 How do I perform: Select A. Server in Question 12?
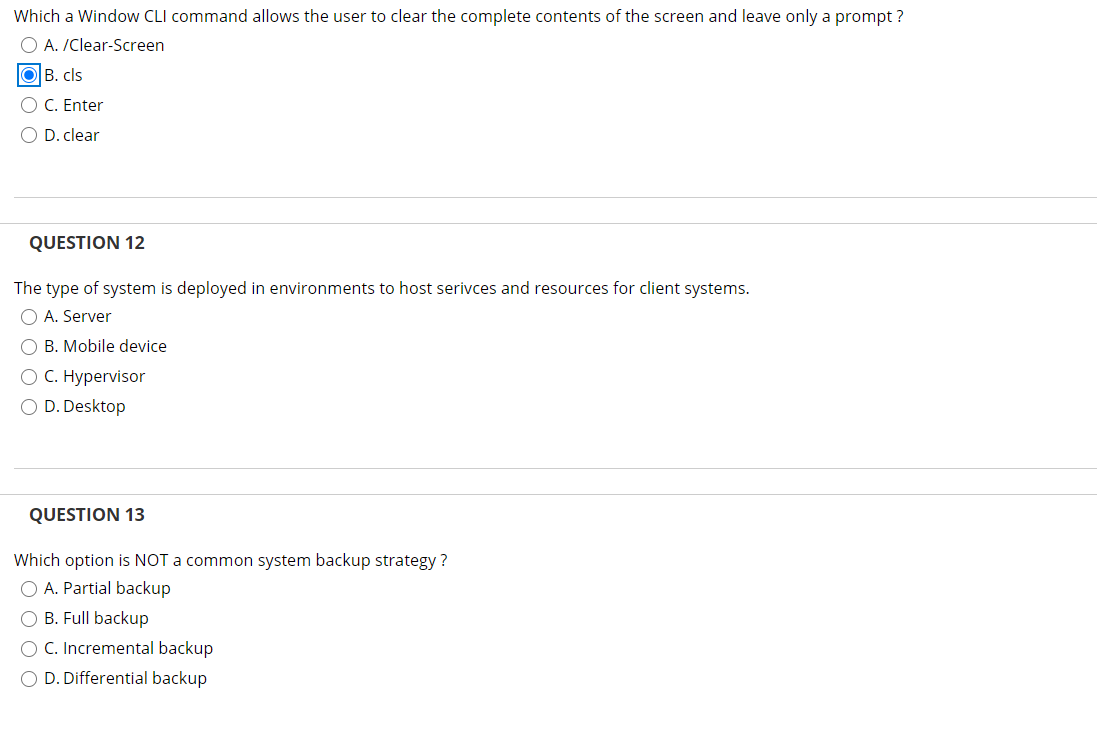point(29,316)
